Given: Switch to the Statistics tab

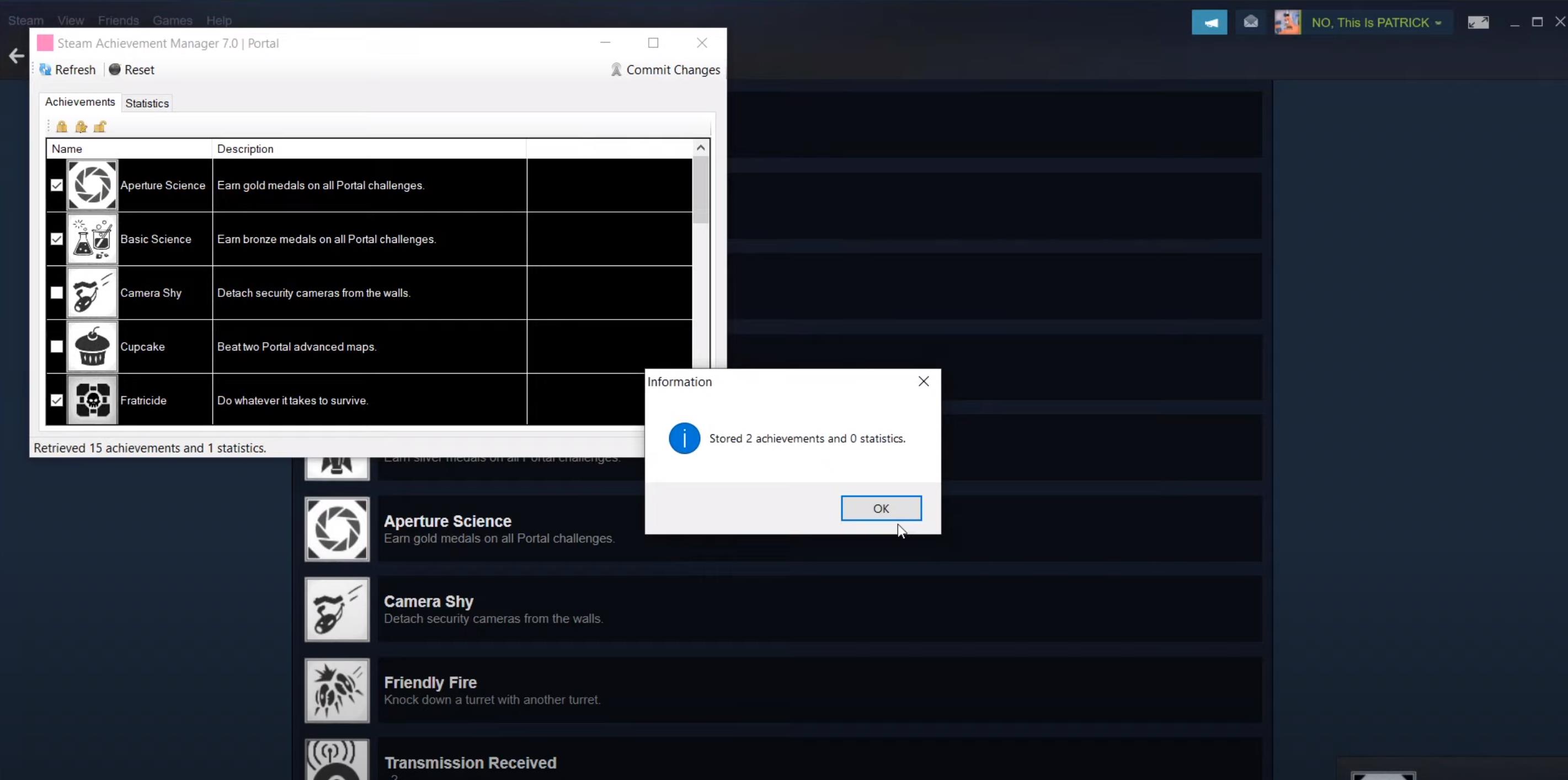Looking at the screenshot, I should pyautogui.click(x=147, y=104).
